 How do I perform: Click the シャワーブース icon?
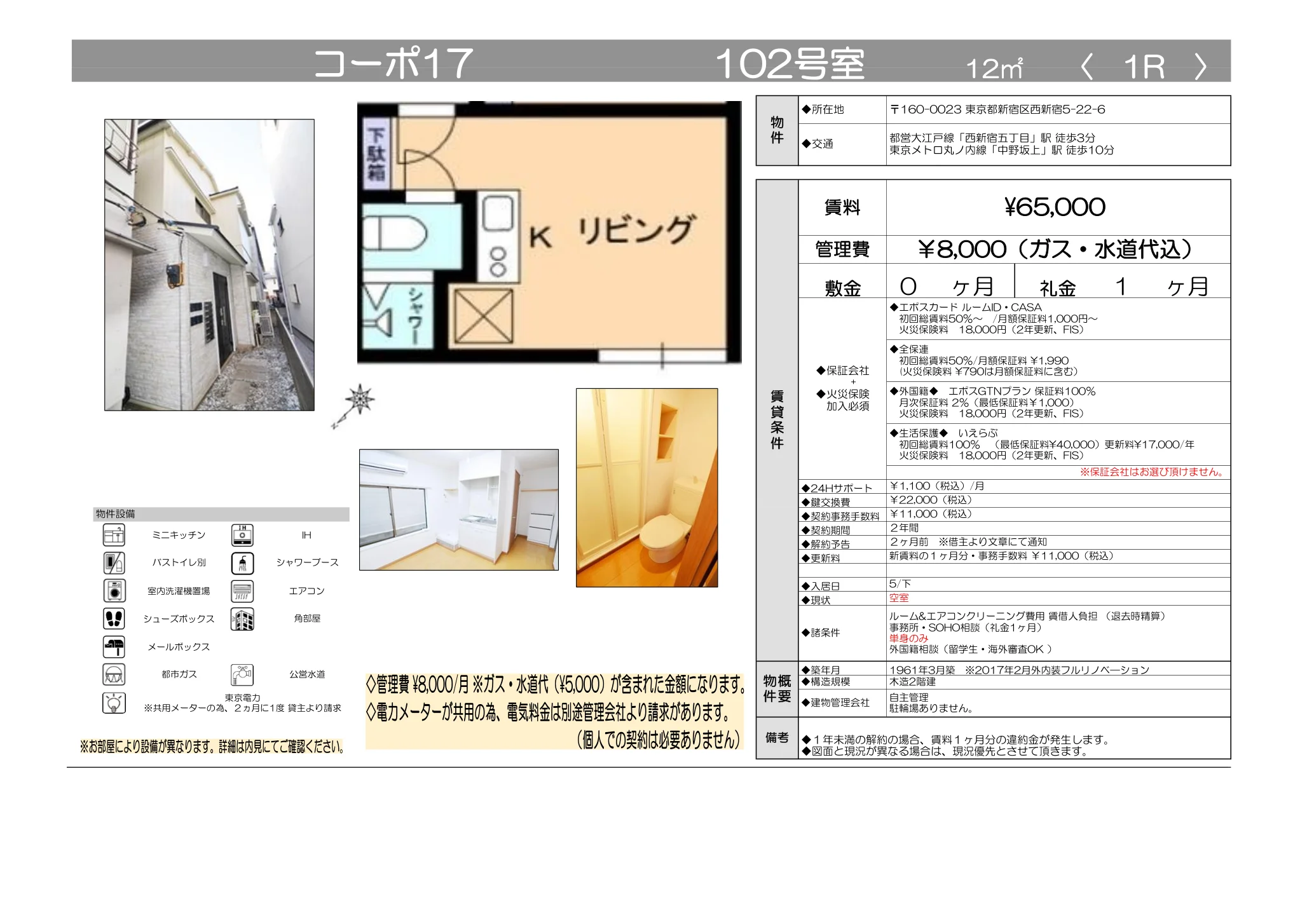[x=243, y=564]
